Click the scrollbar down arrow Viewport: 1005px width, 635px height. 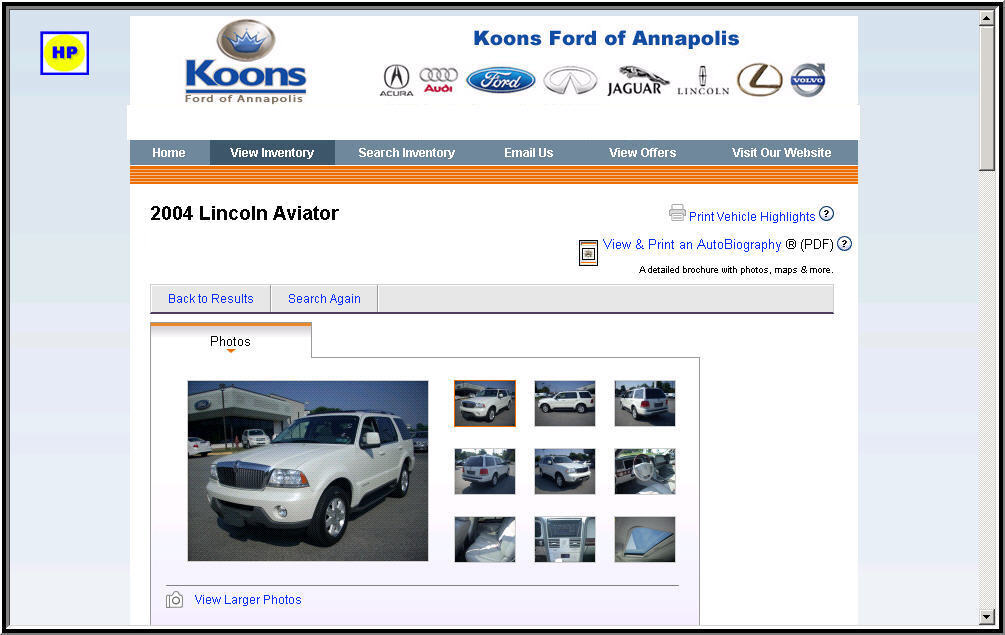coord(986,617)
